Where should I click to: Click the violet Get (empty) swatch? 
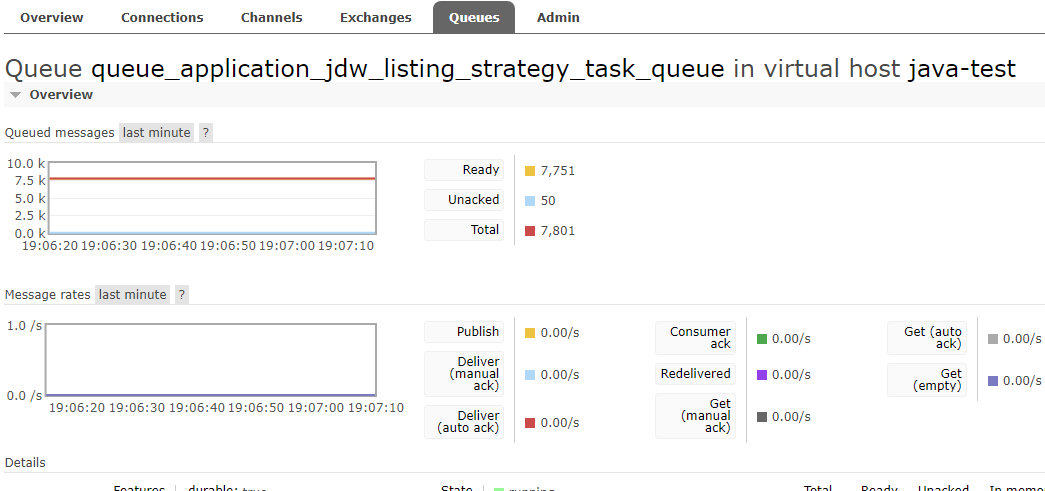(x=993, y=381)
